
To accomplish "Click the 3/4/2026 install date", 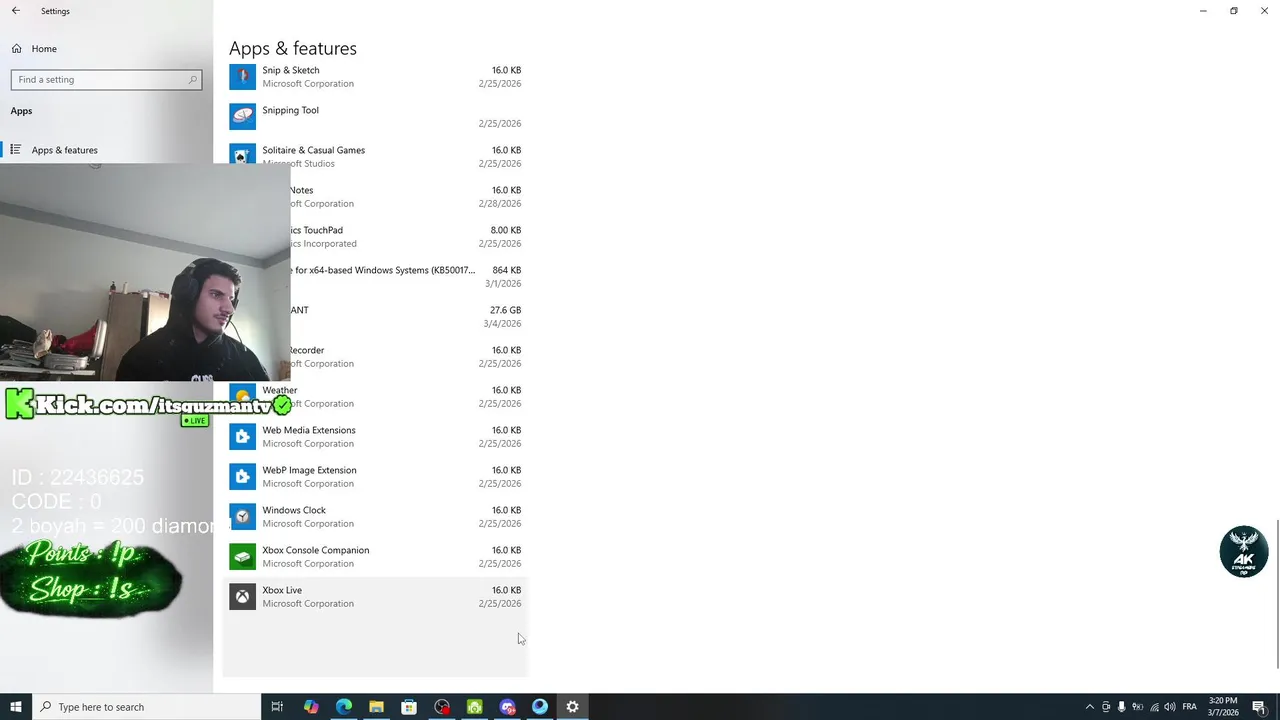I will click(503, 324).
